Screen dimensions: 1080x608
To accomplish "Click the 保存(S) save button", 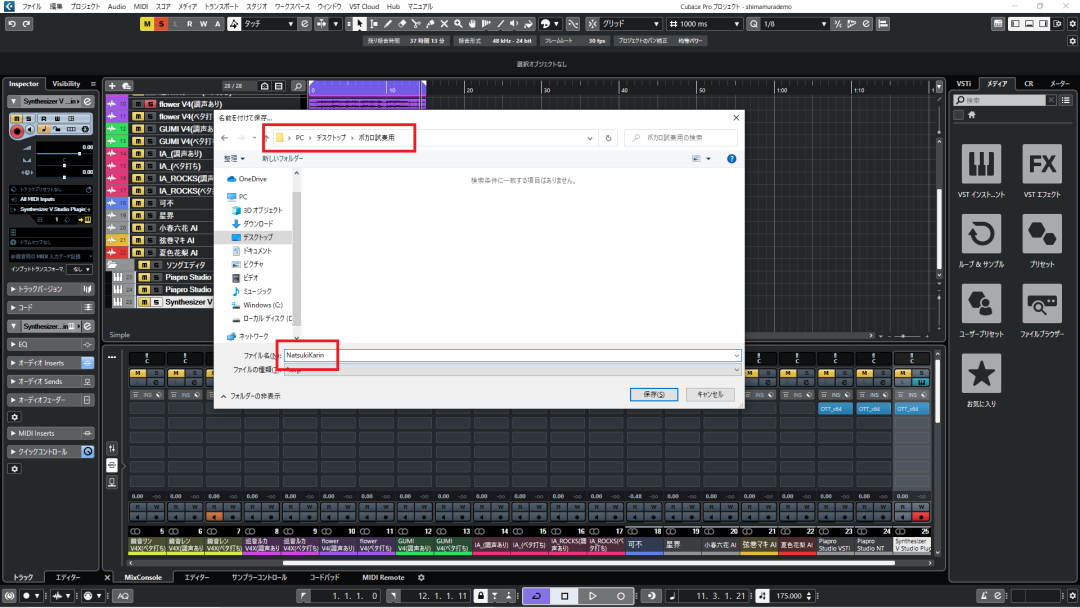I will (654, 395).
